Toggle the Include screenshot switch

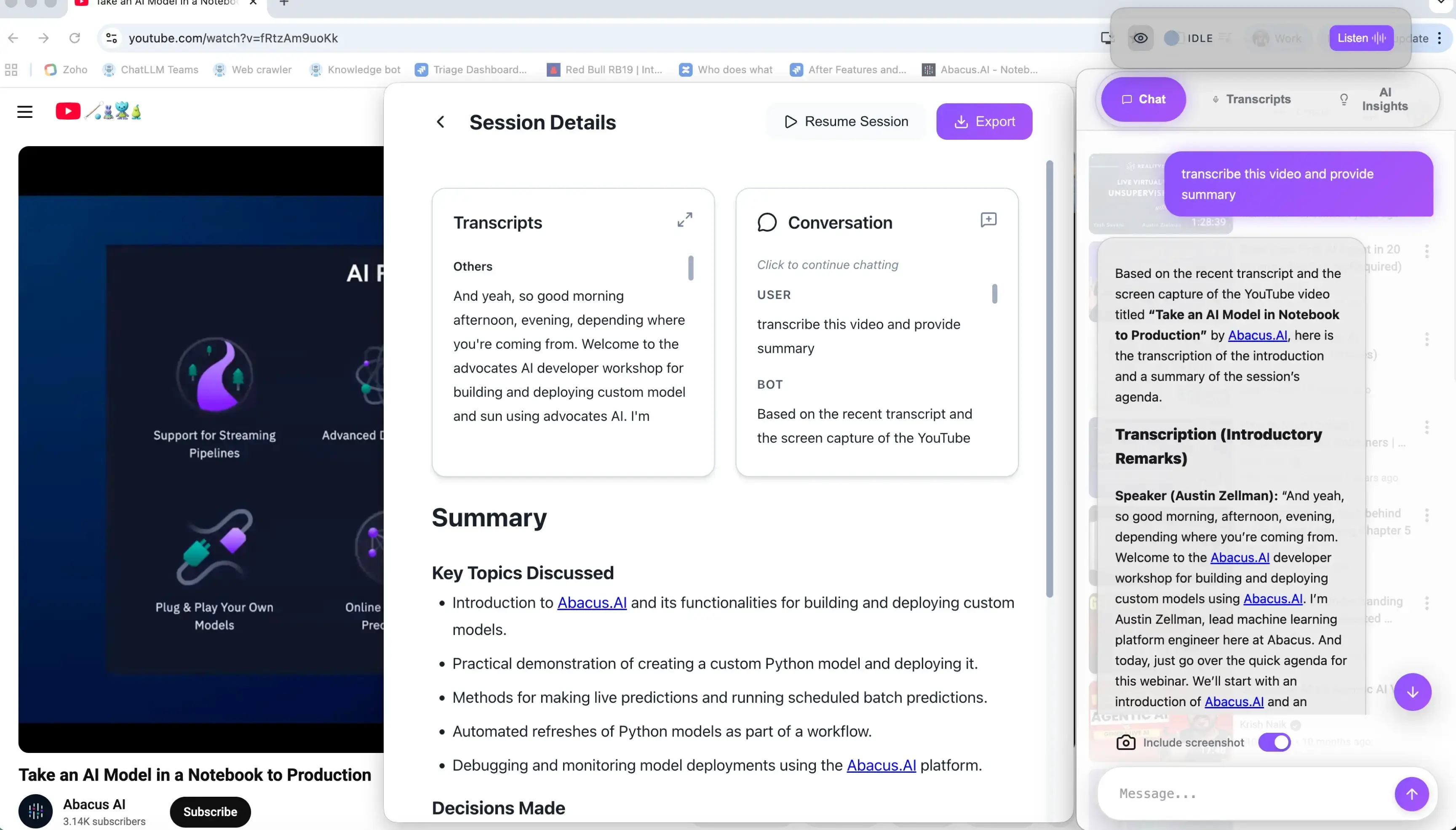(x=1274, y=742)
